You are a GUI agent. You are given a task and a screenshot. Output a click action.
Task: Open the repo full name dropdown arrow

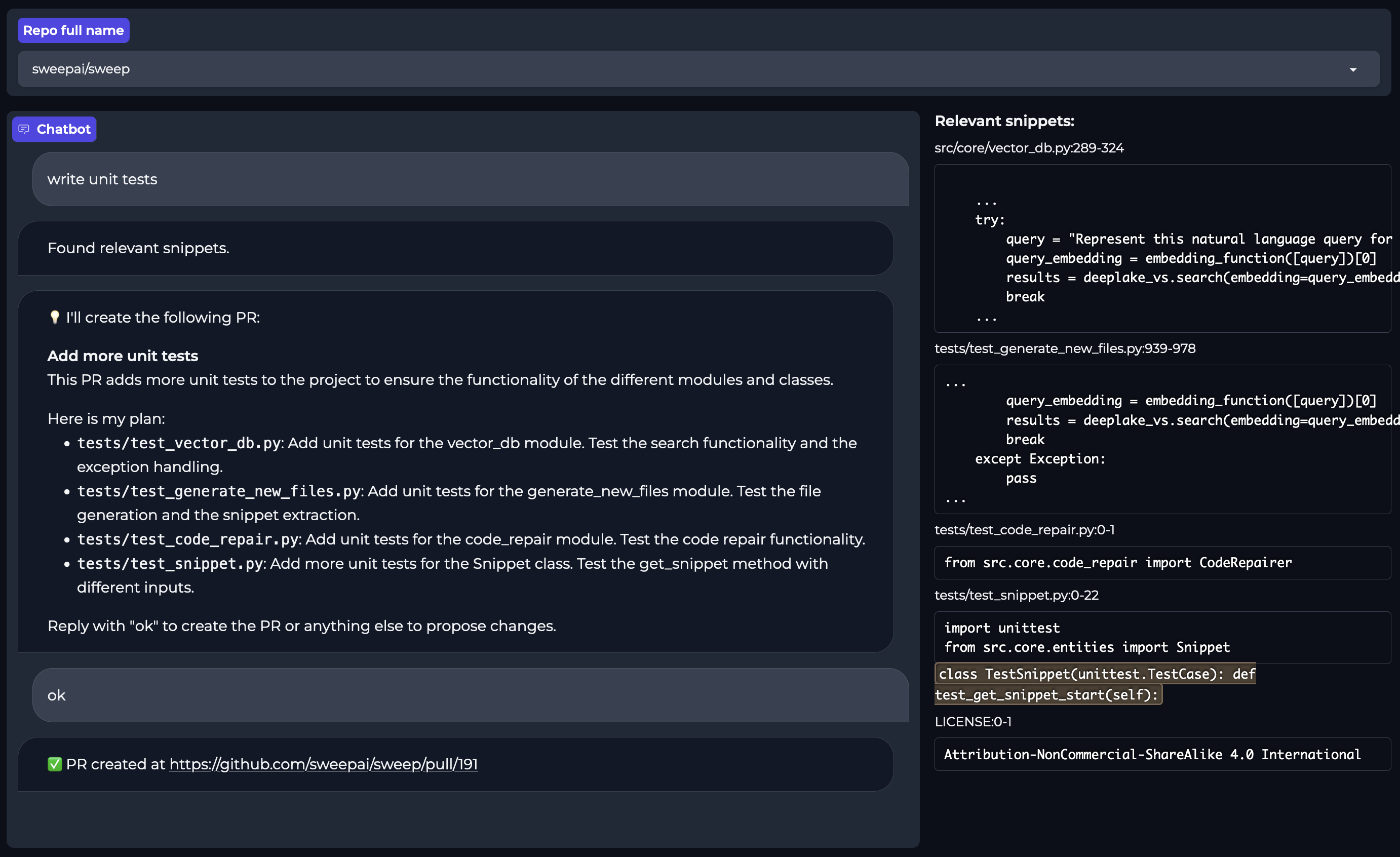tap(1353, 69)
